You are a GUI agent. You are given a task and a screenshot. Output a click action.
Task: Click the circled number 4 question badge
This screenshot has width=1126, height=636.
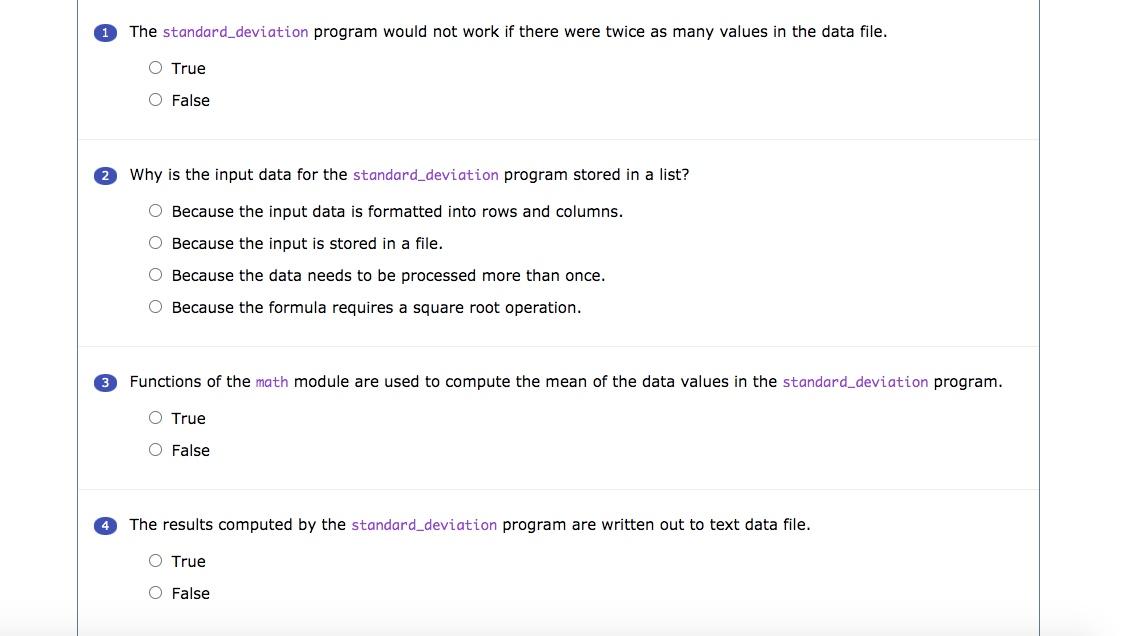click(105, 525)
